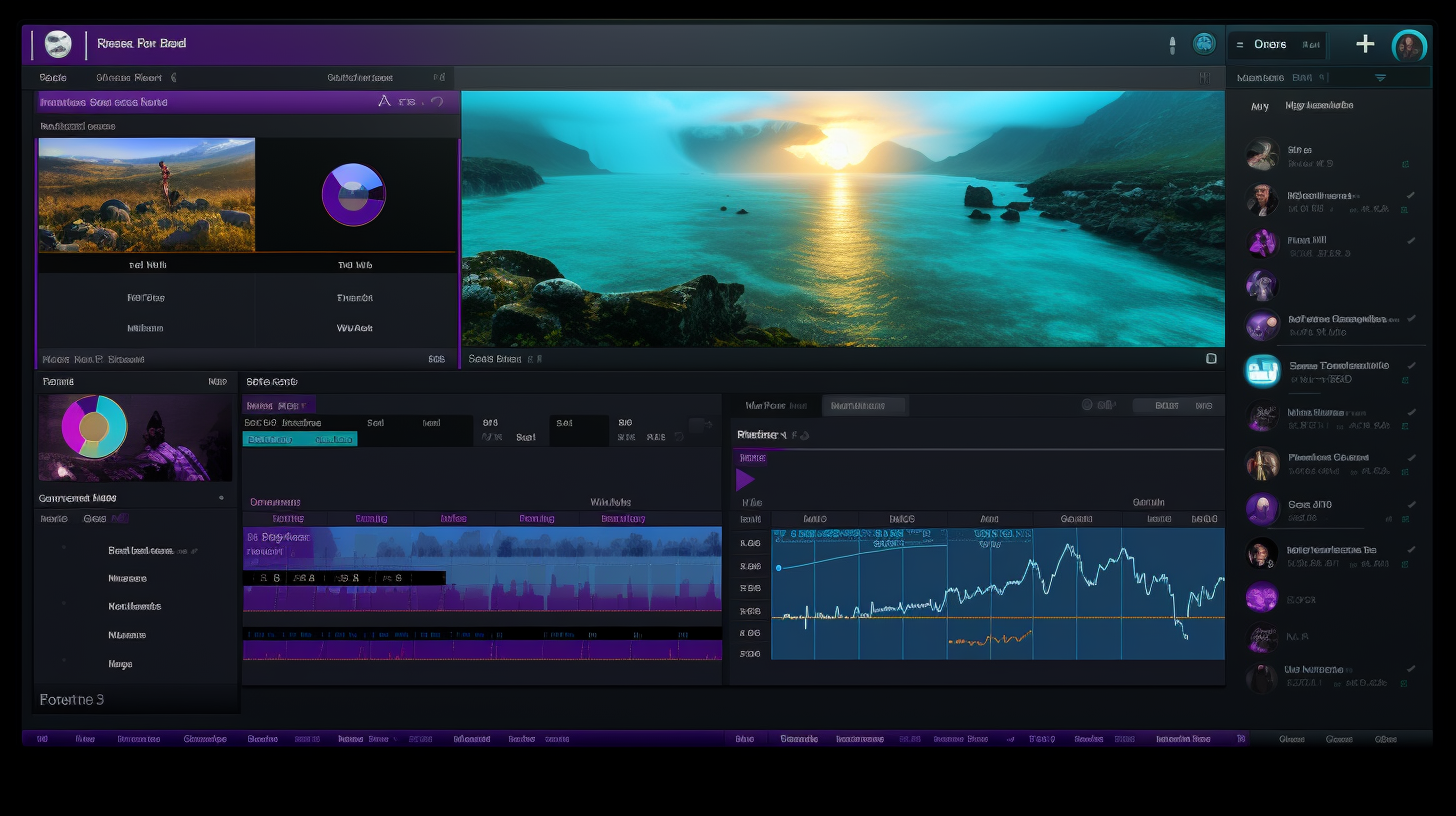The width and height of the screenshot is (1456, 816).
Task: Open the user profile avatar at top right
Action: 1409,46
